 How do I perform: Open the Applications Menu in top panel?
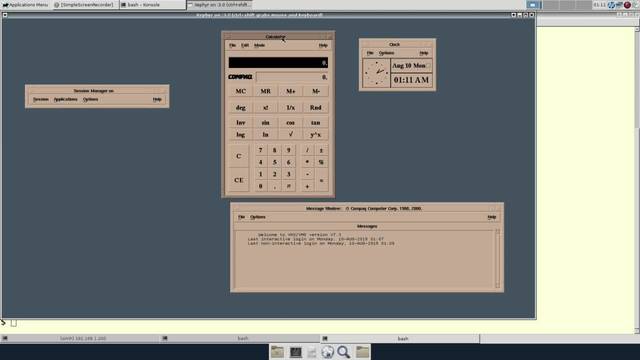tap(25, 5)
